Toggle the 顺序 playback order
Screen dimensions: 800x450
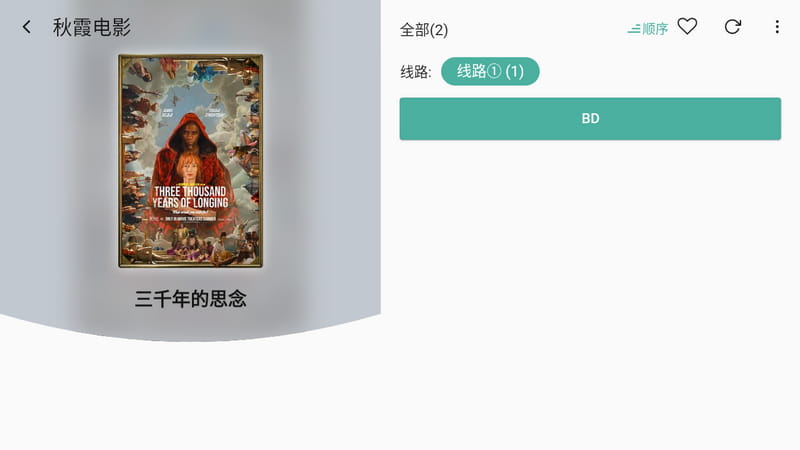[648, 29]
